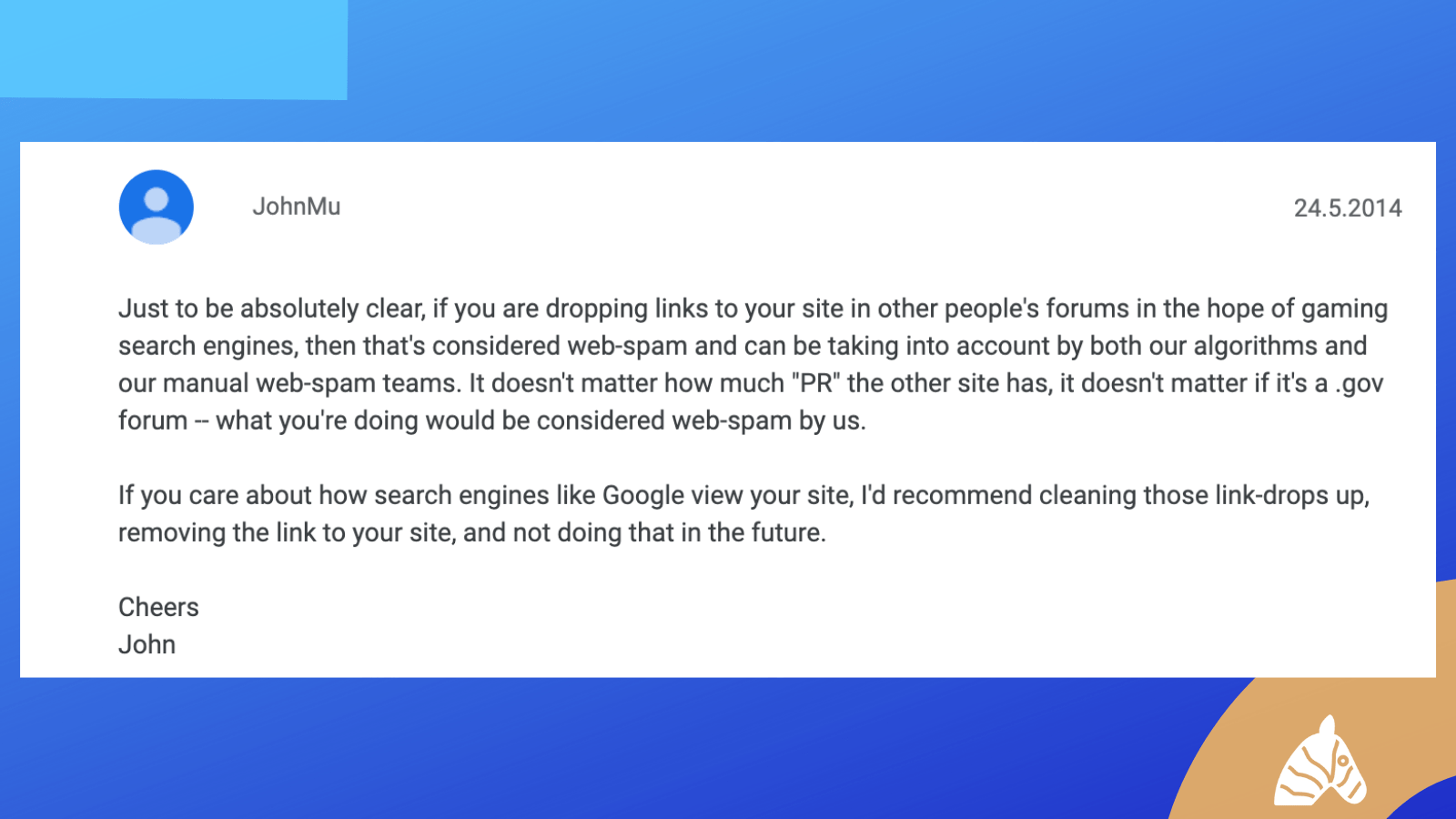
Task: Open the JohnMu username profile
Action: 297,207
